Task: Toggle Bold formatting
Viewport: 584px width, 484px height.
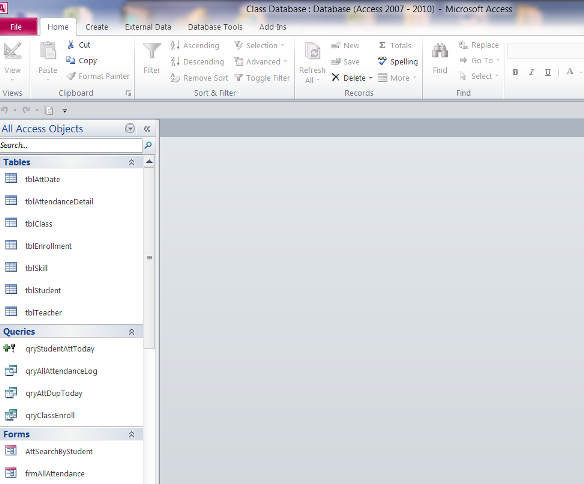Action: tap(515, 72)
